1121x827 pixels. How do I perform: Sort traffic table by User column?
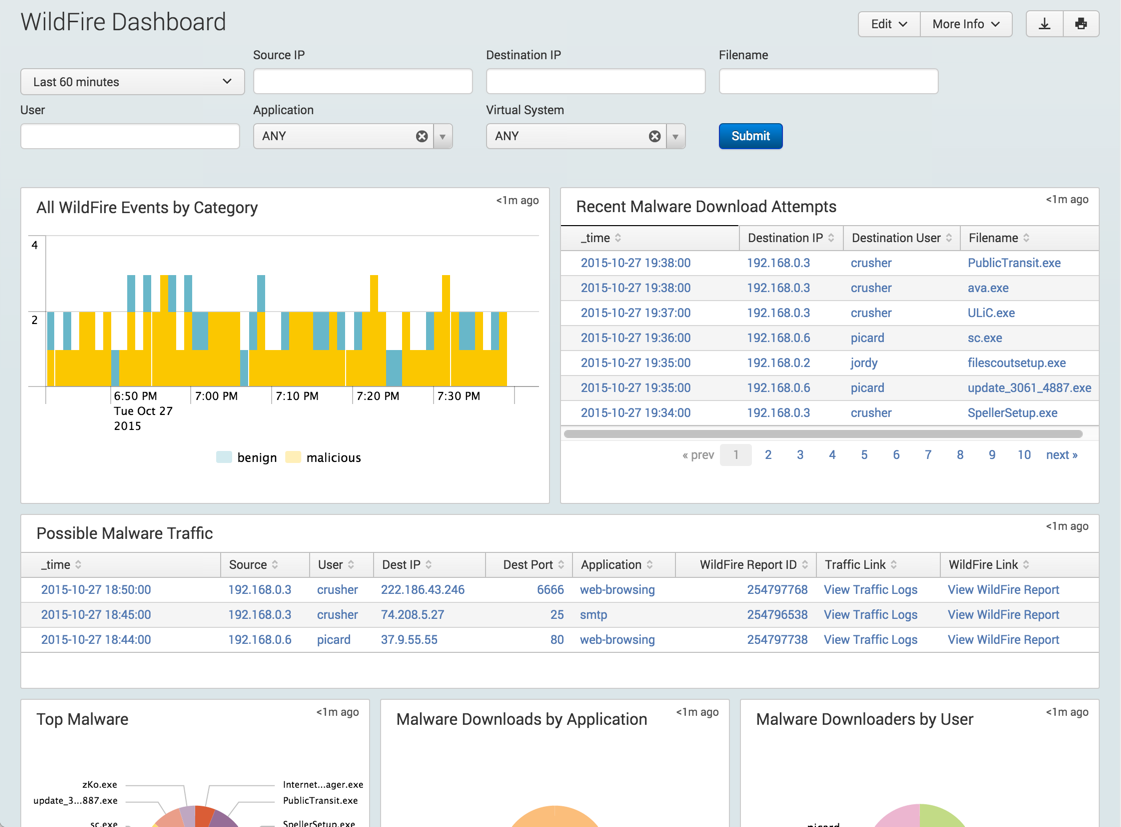tap(336, 565)
